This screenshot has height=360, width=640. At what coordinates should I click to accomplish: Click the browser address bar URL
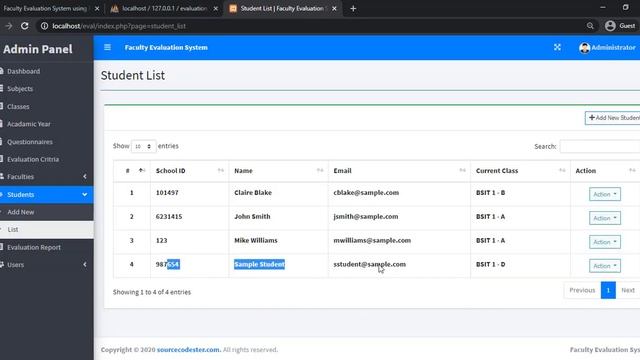coord(119,26)
